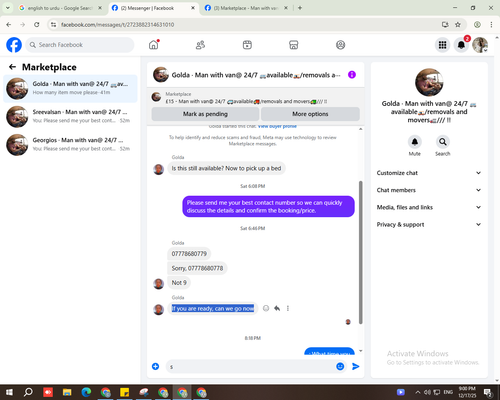Image resolution: width=500 pixels, height=400 pixels.
Task: Reply to the selected message
Action: [x=277, y=308]
